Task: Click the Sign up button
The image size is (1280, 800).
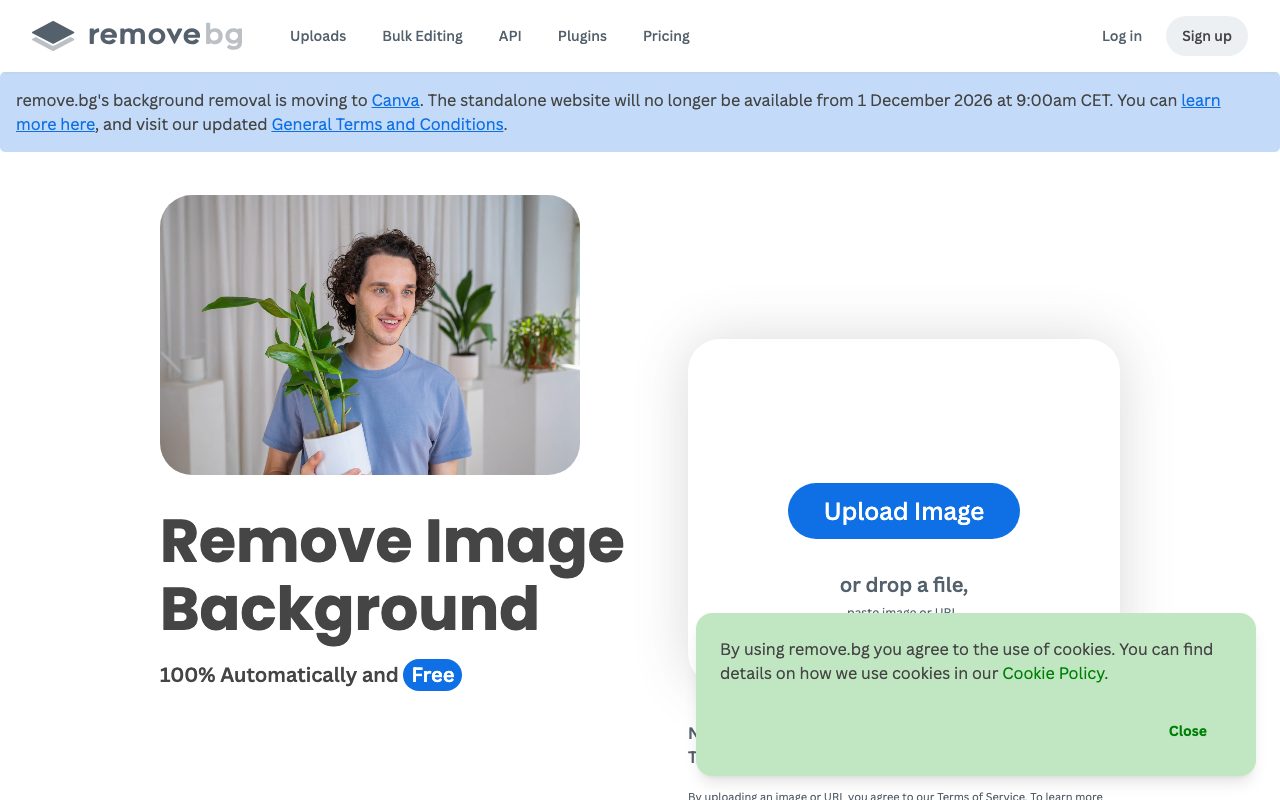Action: pos(1207,36)
